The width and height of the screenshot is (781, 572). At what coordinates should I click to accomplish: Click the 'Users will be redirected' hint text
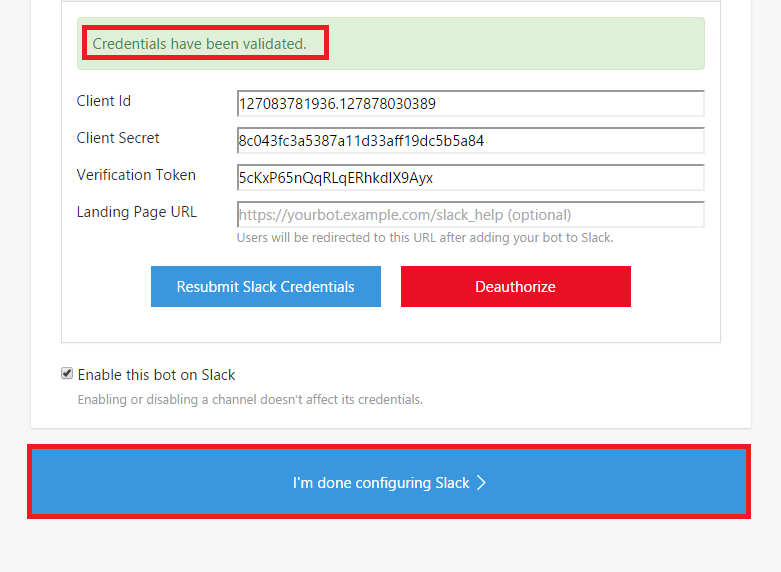click(425, 238)
